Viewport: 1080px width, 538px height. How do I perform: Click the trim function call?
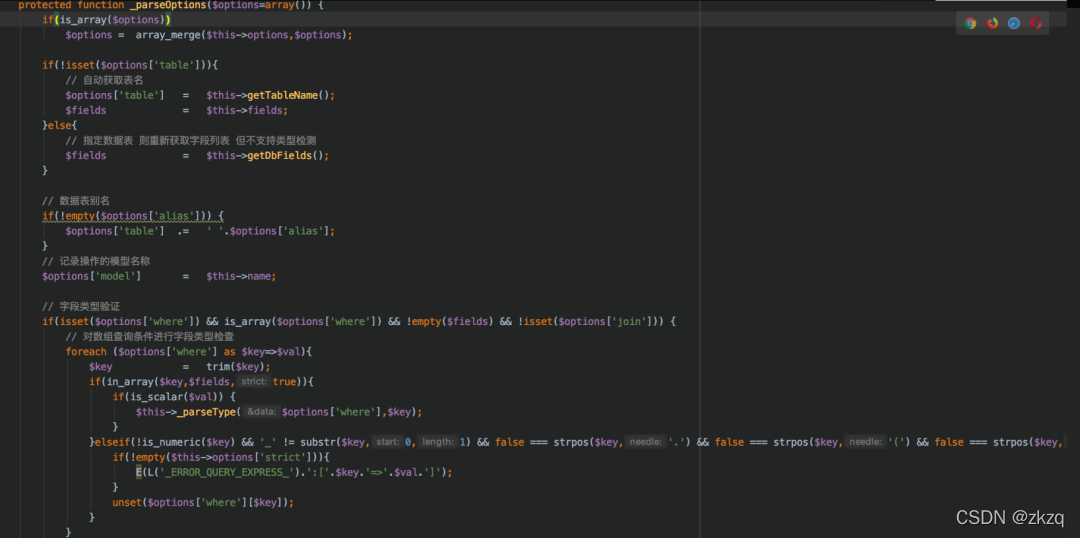[x=218, y=367]
